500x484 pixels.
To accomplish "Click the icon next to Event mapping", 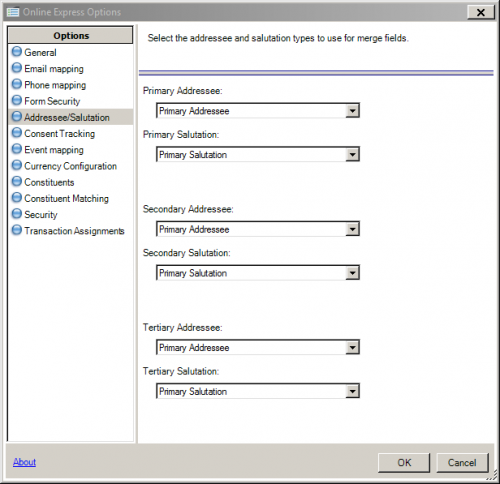I will [17, 149].
